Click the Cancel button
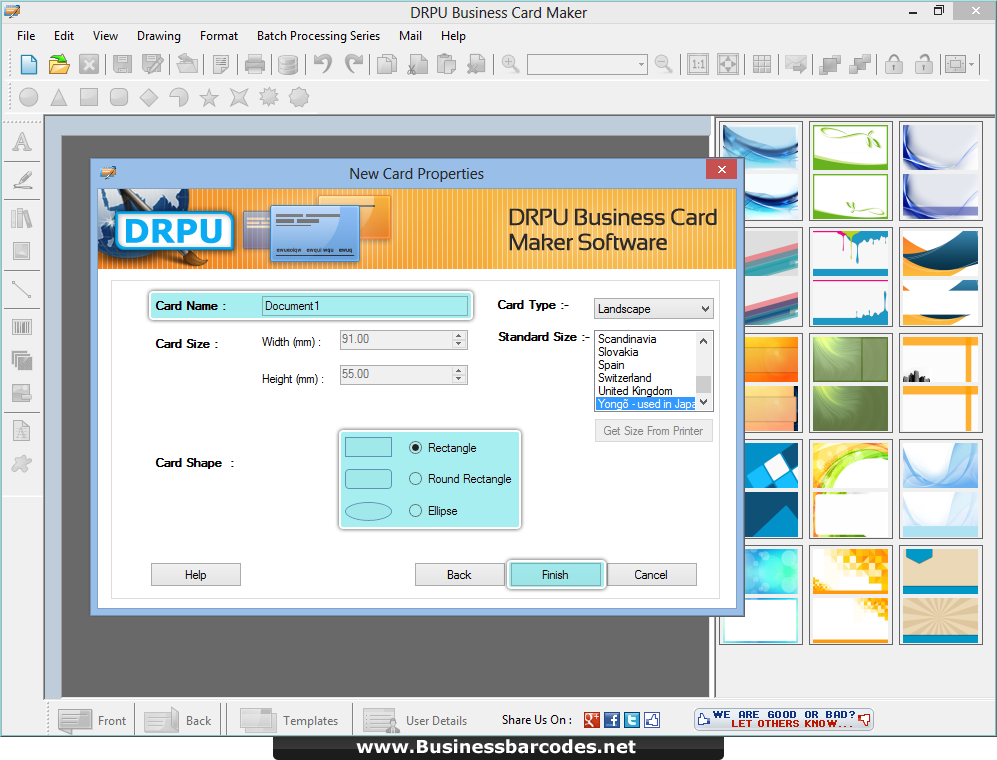 click(651, 574)
